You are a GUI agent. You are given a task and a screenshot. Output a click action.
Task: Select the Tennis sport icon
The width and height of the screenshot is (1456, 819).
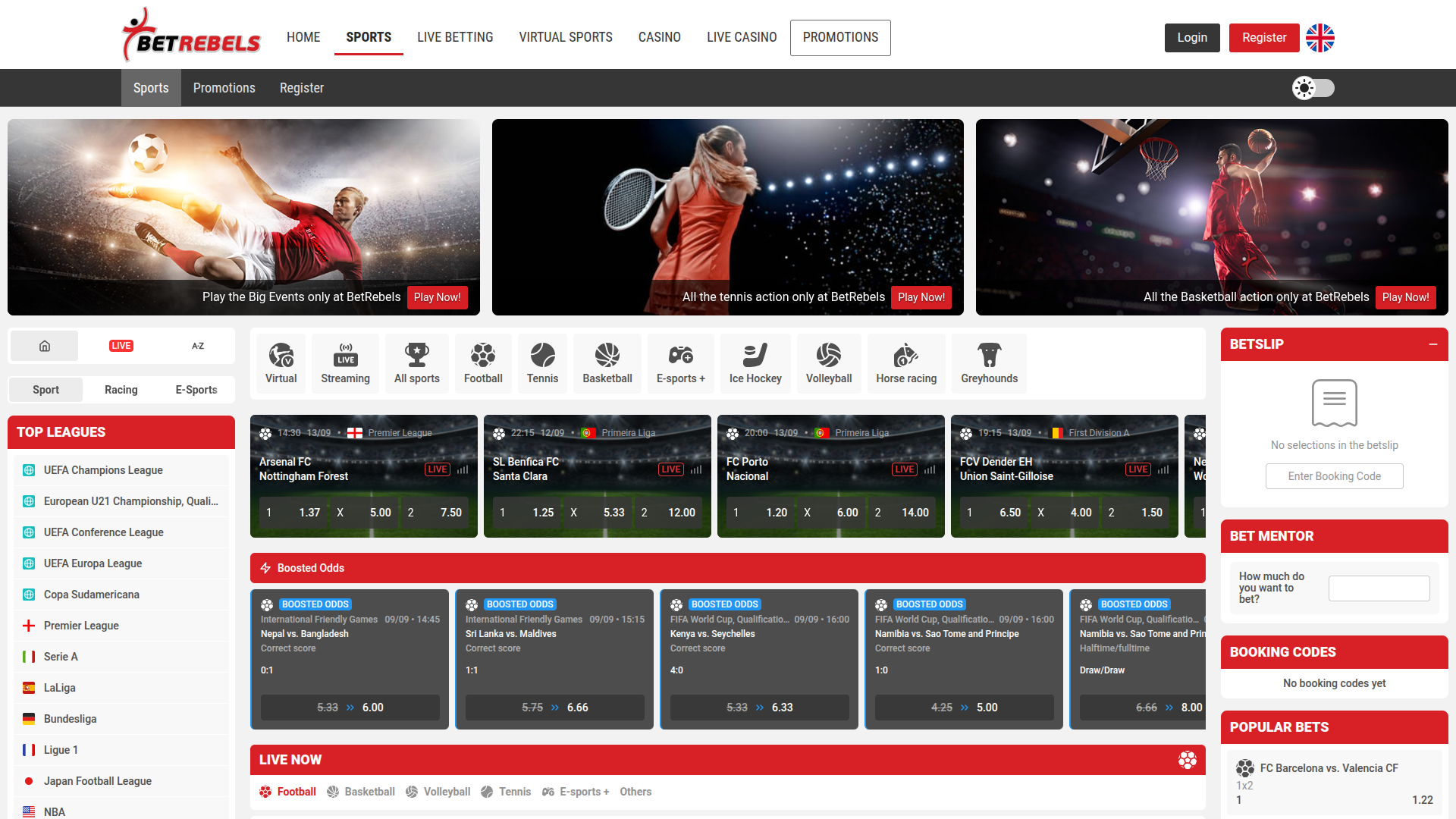point(541,362)
